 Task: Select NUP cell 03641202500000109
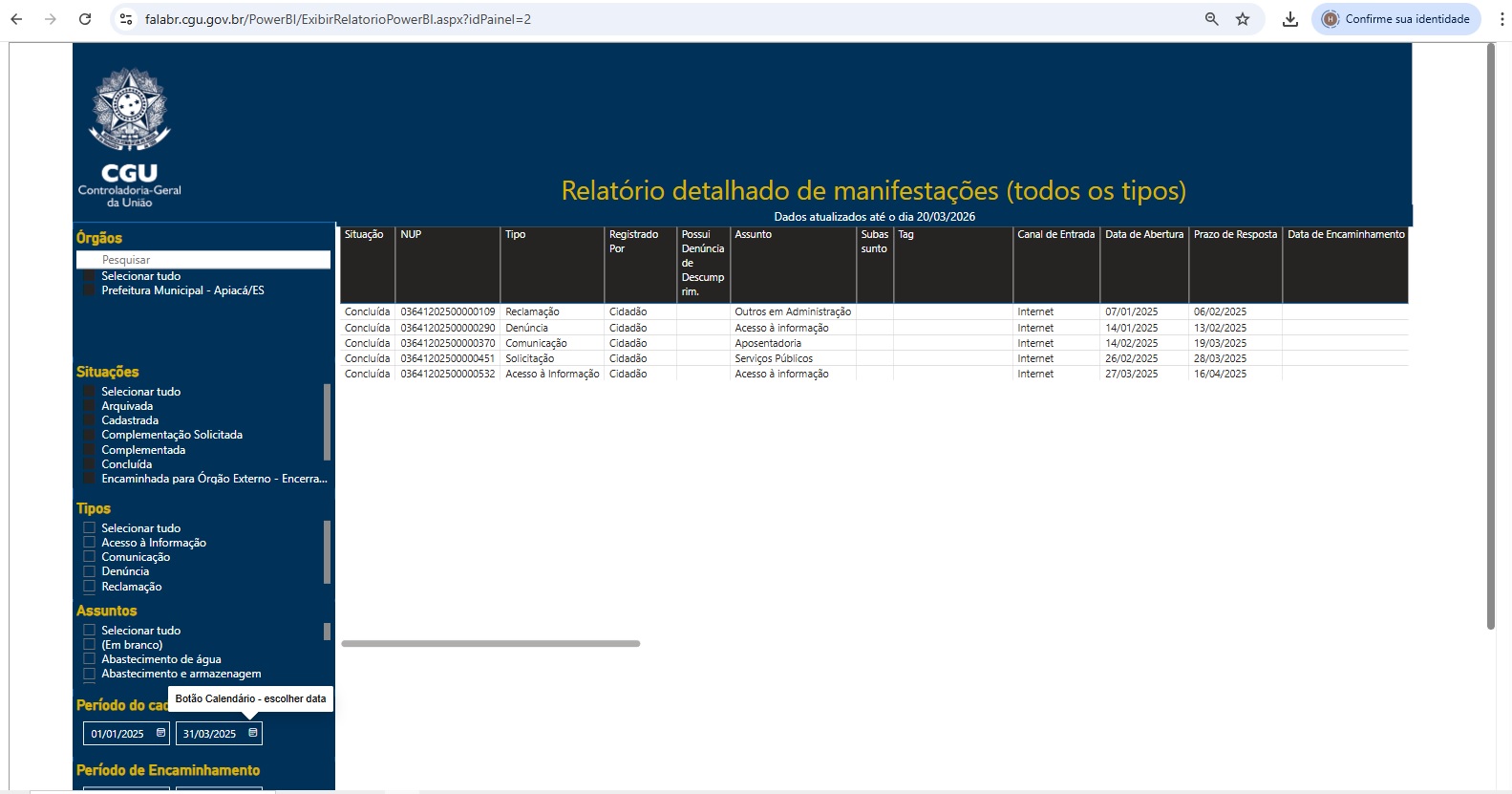click(448, 312)
